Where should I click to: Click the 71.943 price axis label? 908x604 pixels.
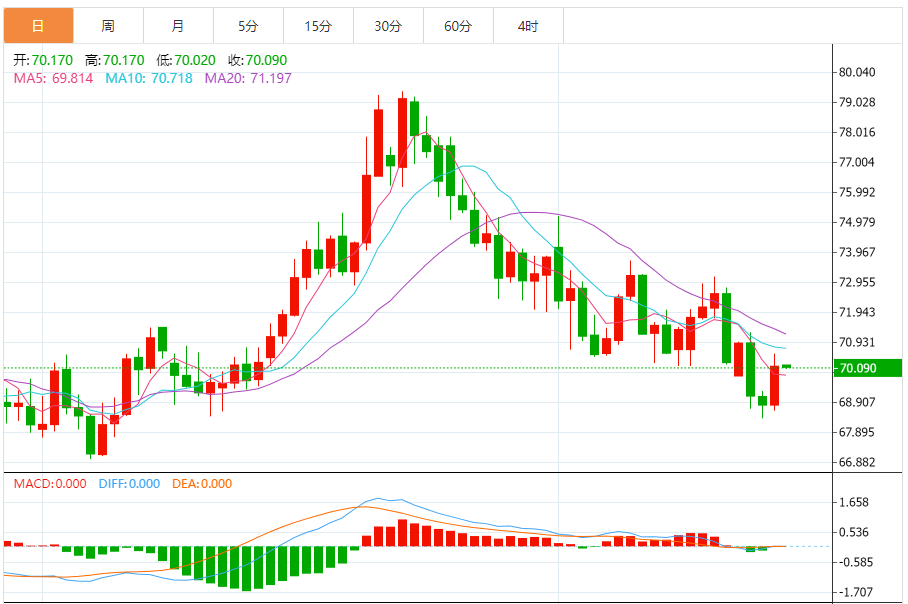coord(857,312)
